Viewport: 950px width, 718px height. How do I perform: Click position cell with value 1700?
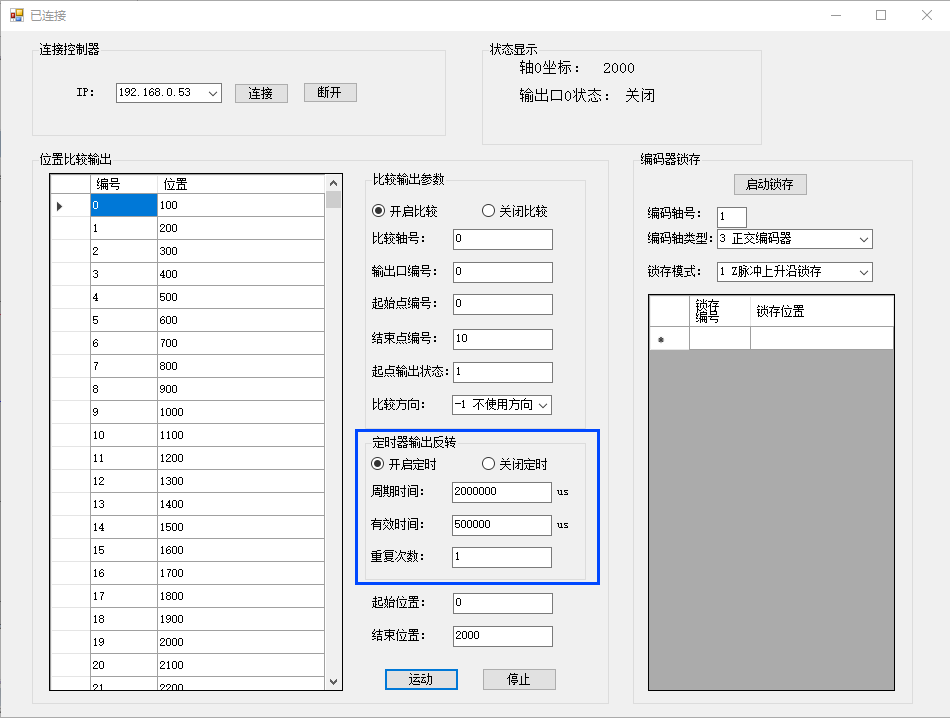pyautogui.click(x=241, y=573)
